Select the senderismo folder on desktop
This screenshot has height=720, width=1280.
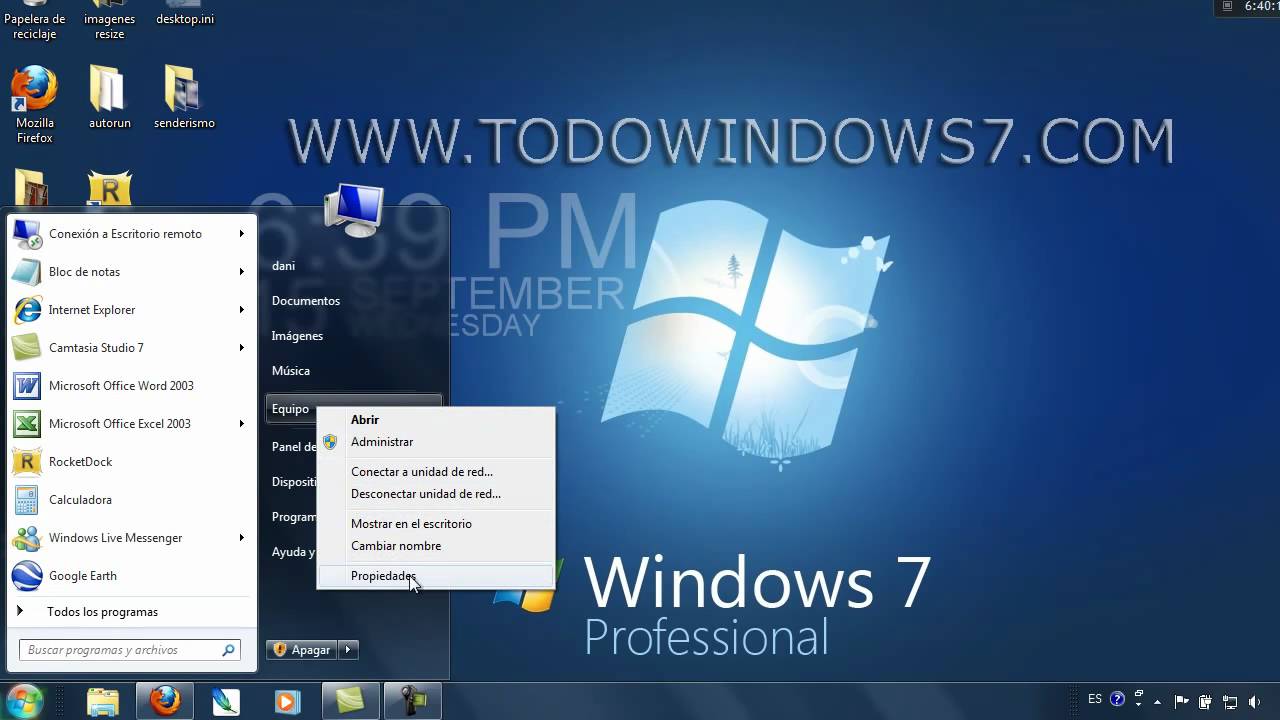184,98
